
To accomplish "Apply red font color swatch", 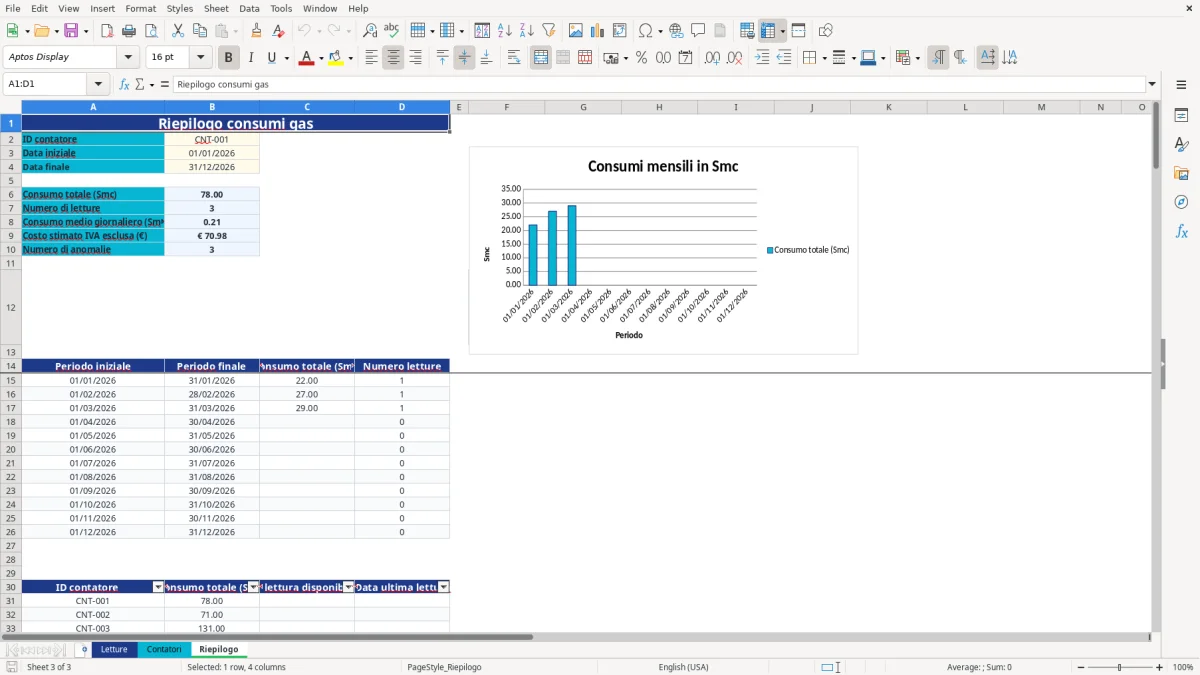I will 306,58.
